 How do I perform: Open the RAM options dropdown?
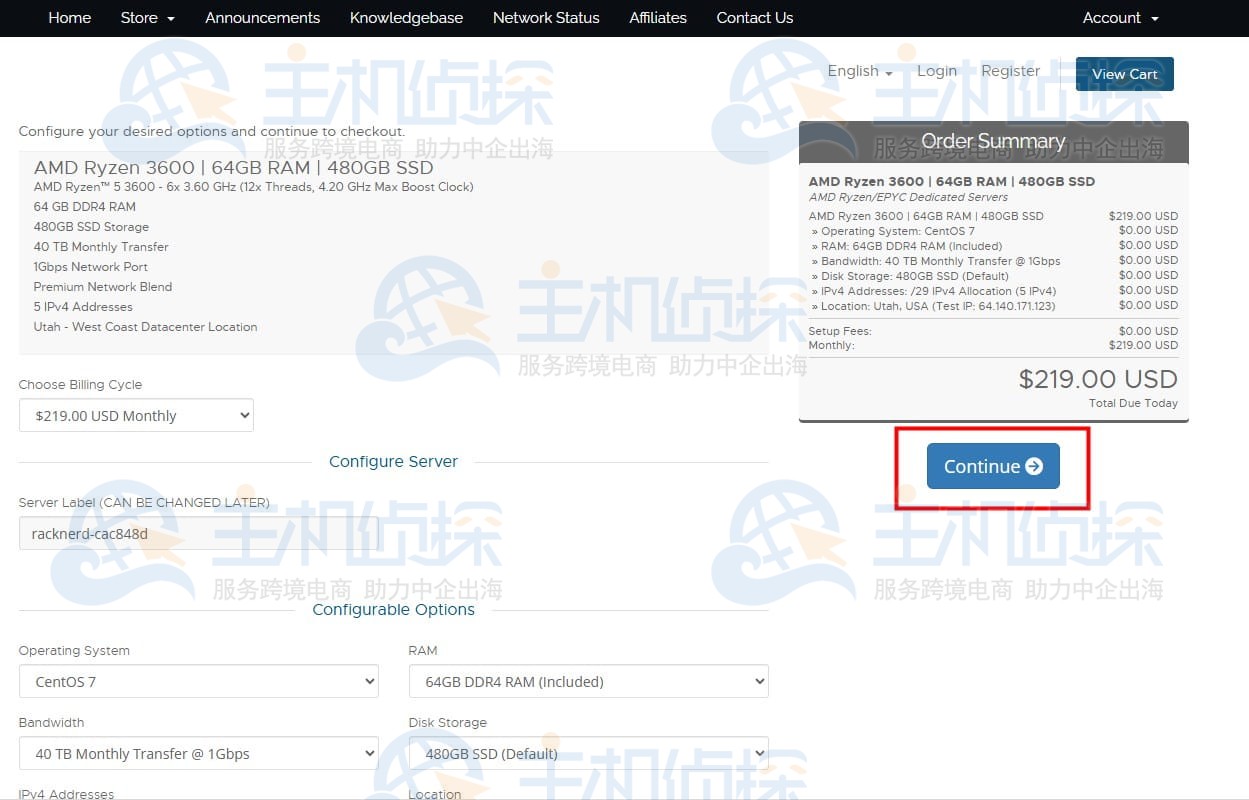pos(588,682)
